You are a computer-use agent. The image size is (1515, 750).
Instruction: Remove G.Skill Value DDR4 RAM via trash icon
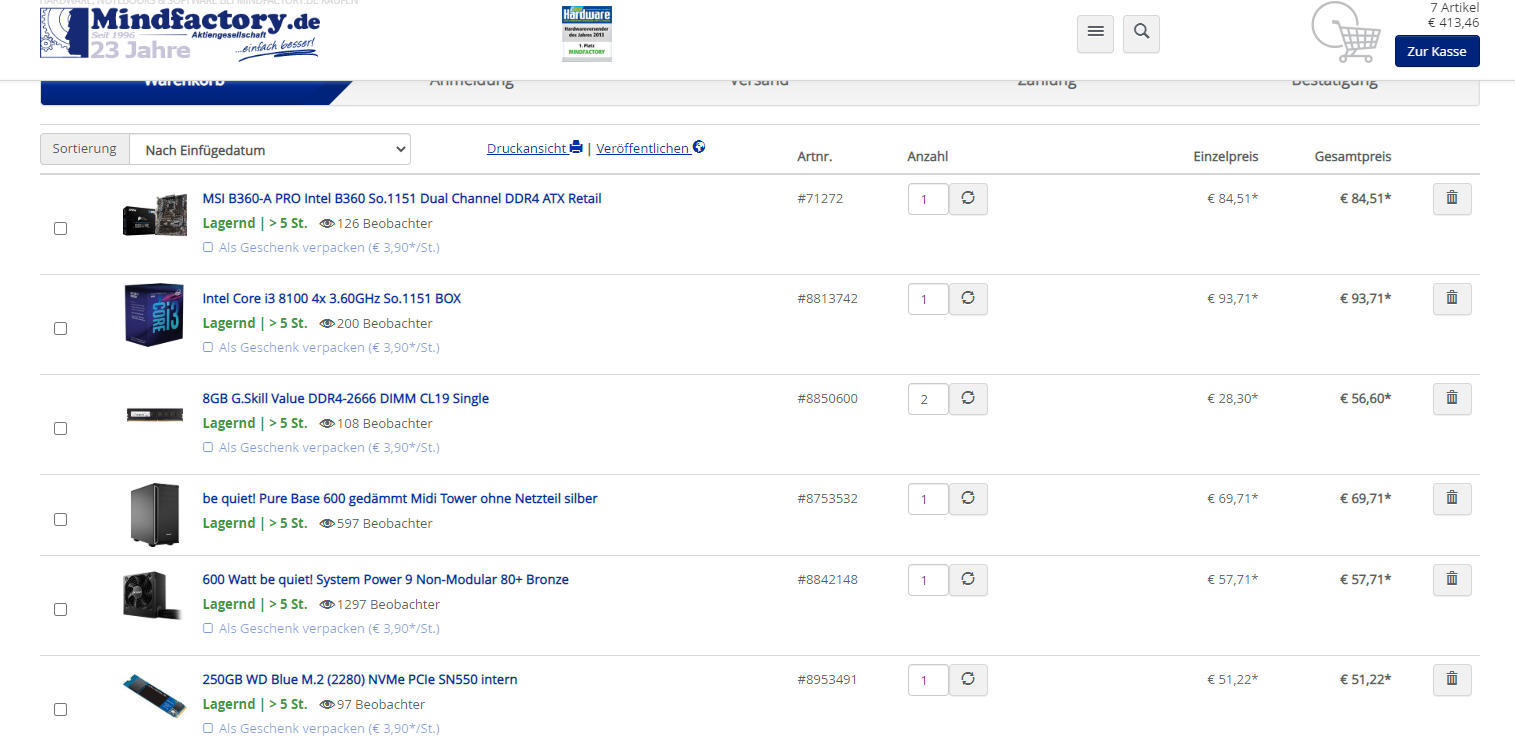(1452, 399)
